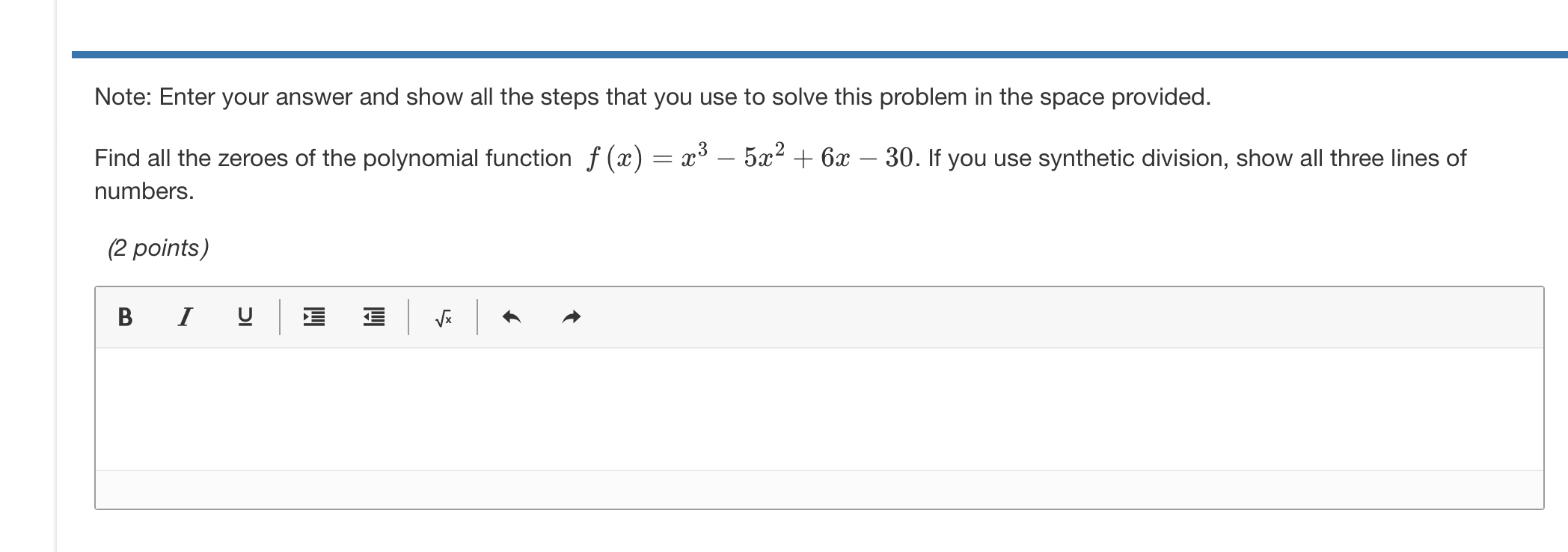Switch underline on for the answer text
The image size is (1568, 552).
245,316
